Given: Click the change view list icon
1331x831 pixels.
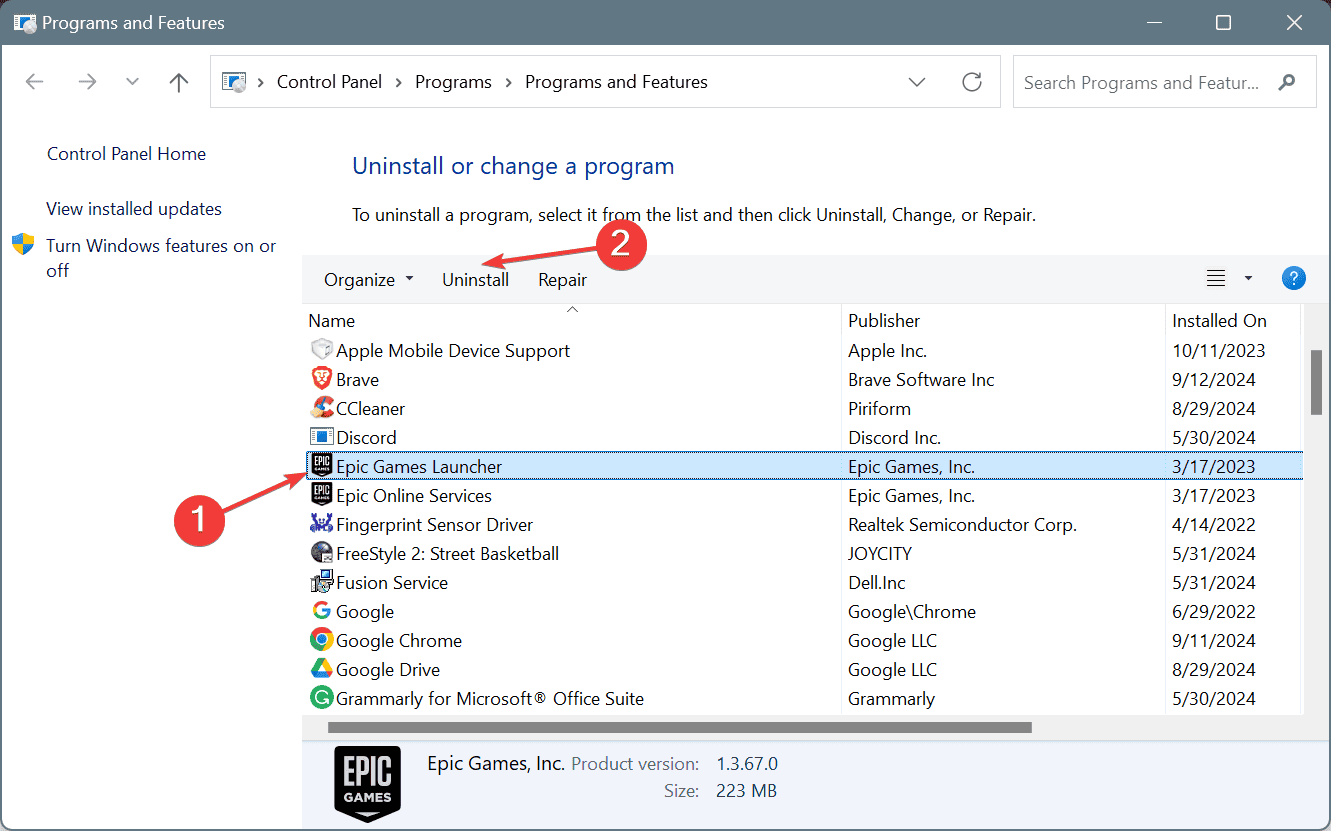Looking at the screenshot, I should pos(1216,278).
